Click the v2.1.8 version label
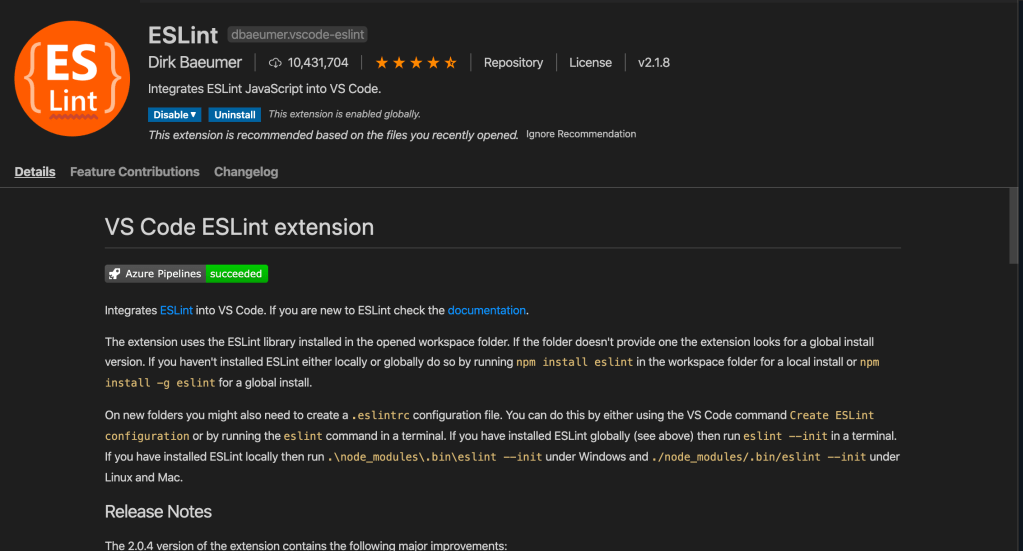 (x=654, y=63)
